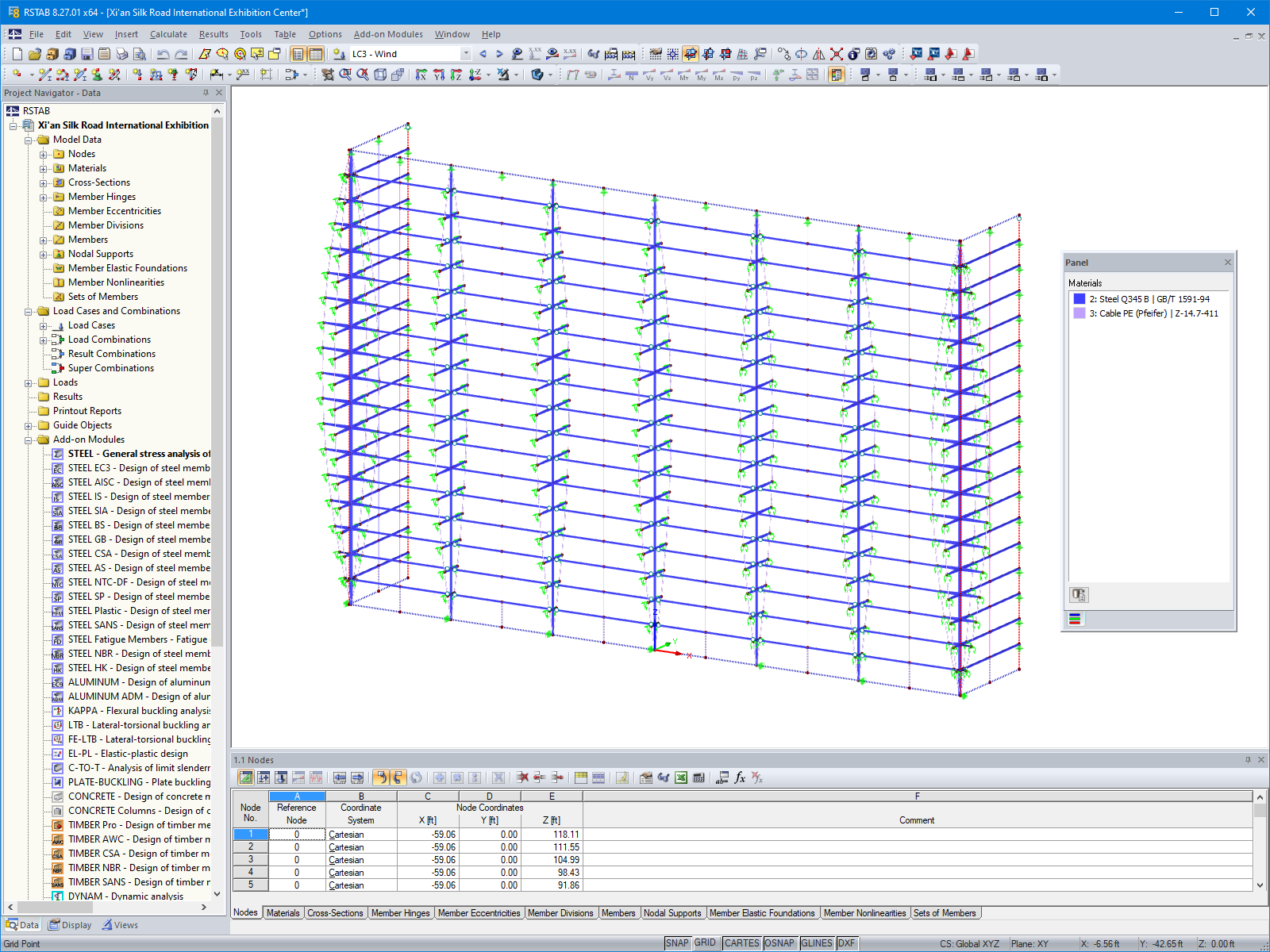The width and height of the screenshot is (1270, 952).
Task: Click the wireframe cube display icon
Action: (380, 75)
